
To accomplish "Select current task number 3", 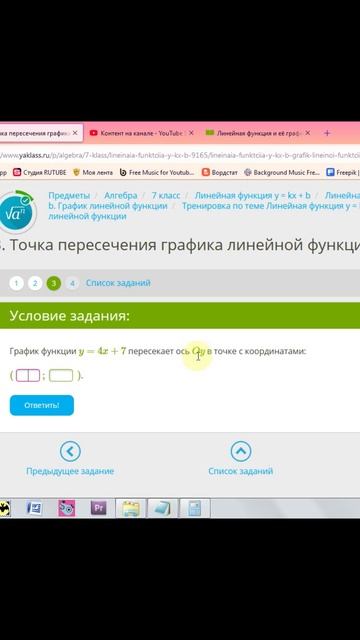I will tap(54, 283).
